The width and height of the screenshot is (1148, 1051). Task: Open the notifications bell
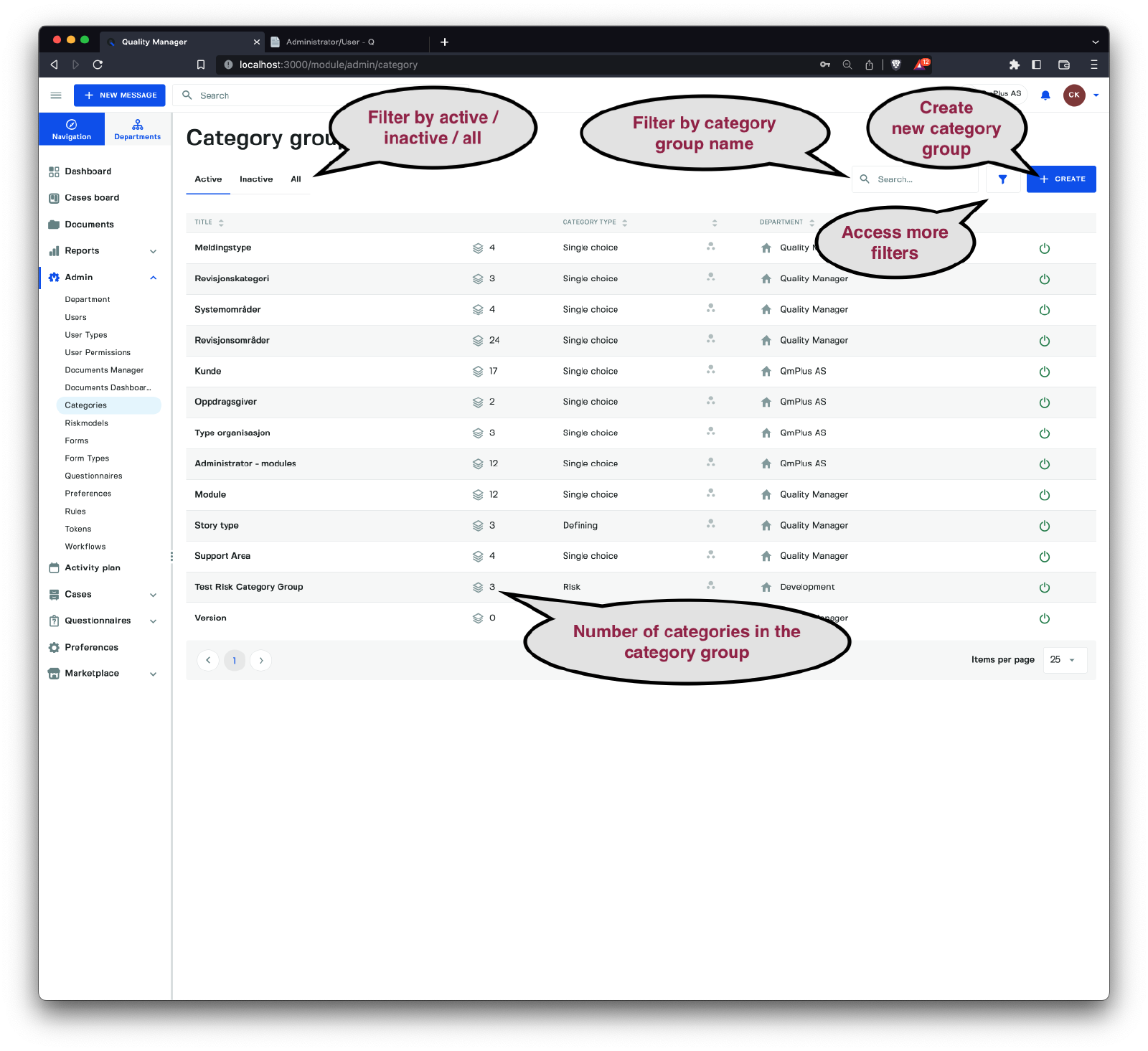pos(1045,95)
